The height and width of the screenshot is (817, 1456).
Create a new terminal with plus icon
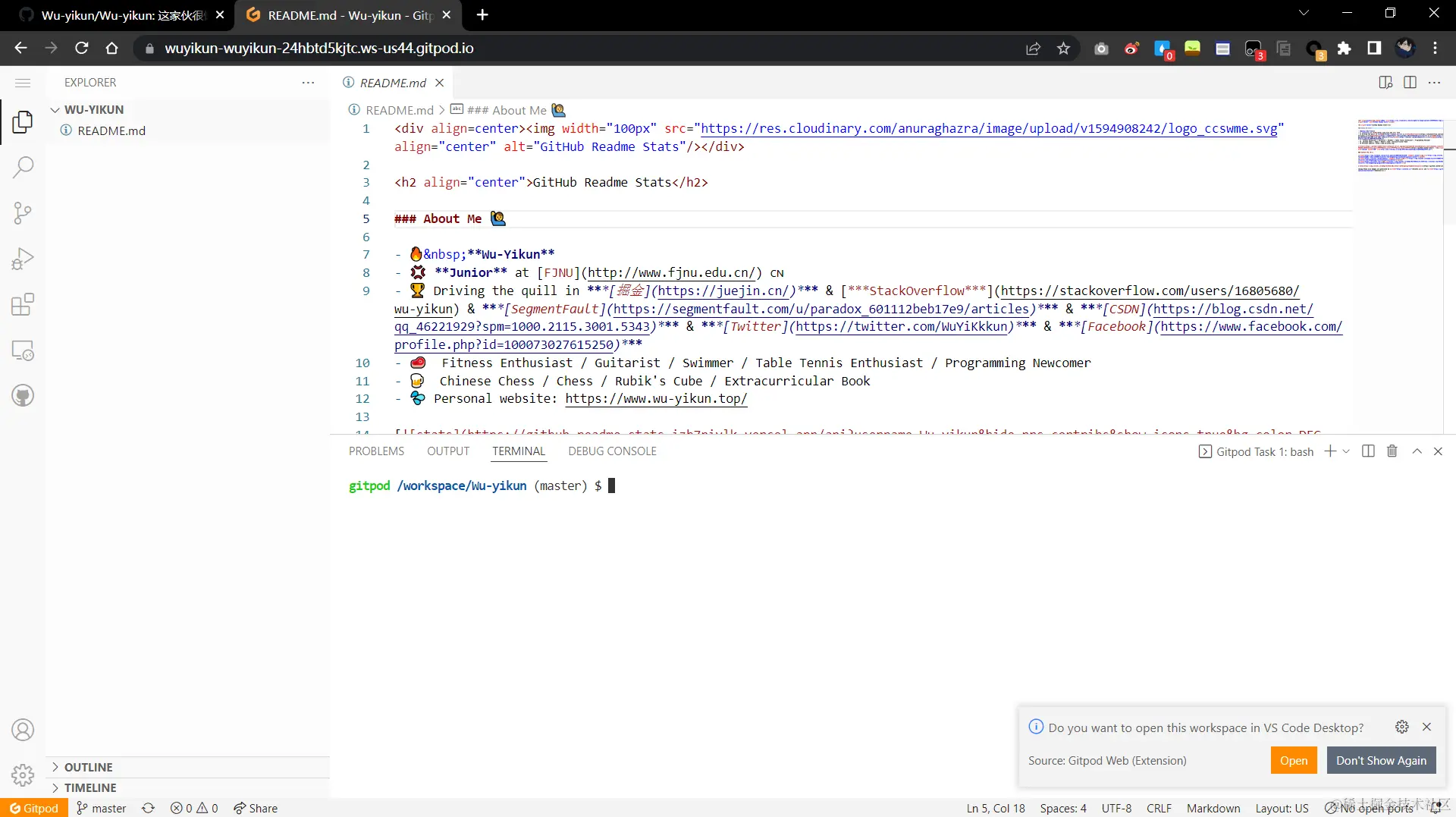pyautogui.click(x=1330, y=451)
